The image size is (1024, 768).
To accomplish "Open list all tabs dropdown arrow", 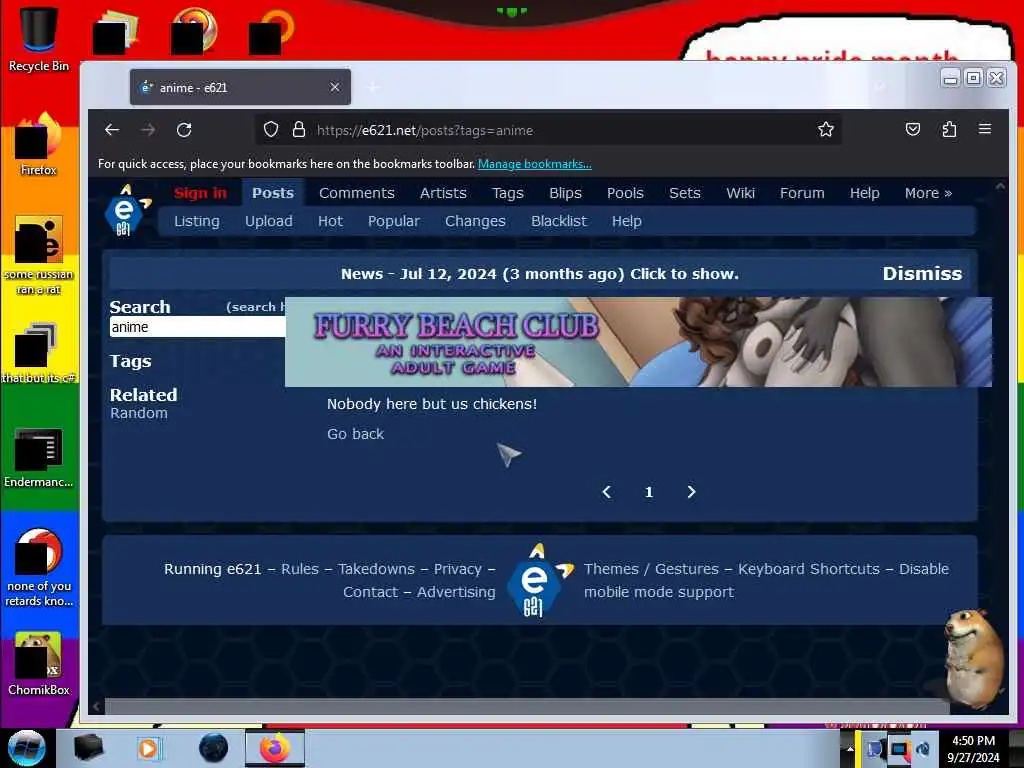I will pyautogui.click(x=880, y=87).
